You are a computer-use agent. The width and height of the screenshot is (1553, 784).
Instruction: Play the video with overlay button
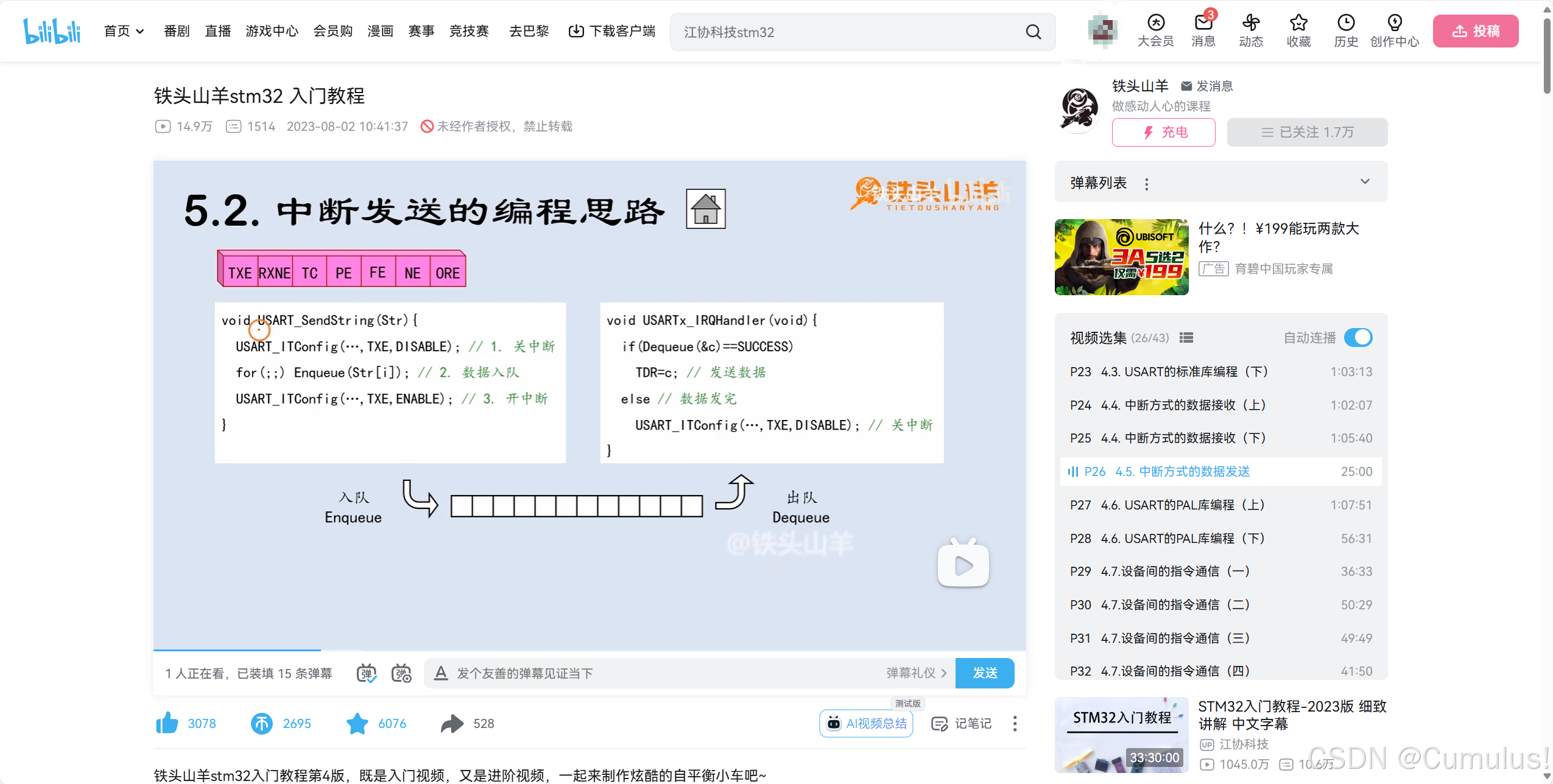point(963,564)
